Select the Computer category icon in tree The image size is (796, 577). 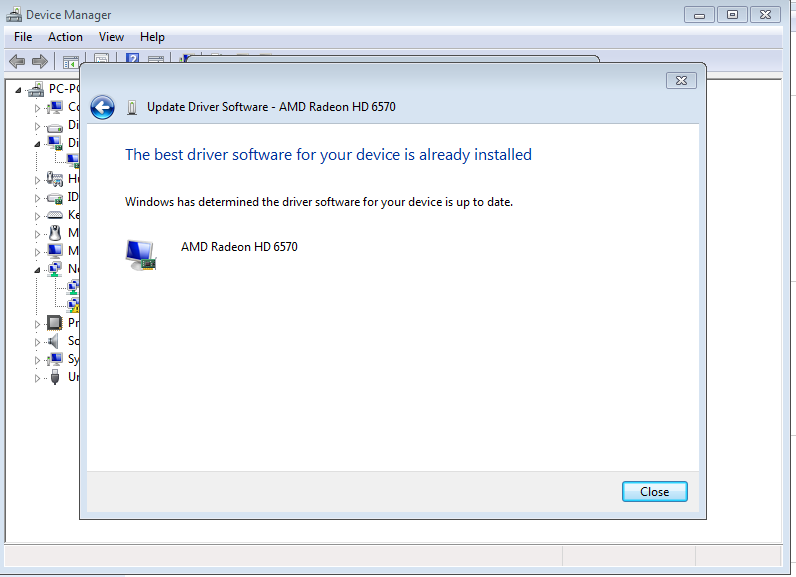coord(55,107)
